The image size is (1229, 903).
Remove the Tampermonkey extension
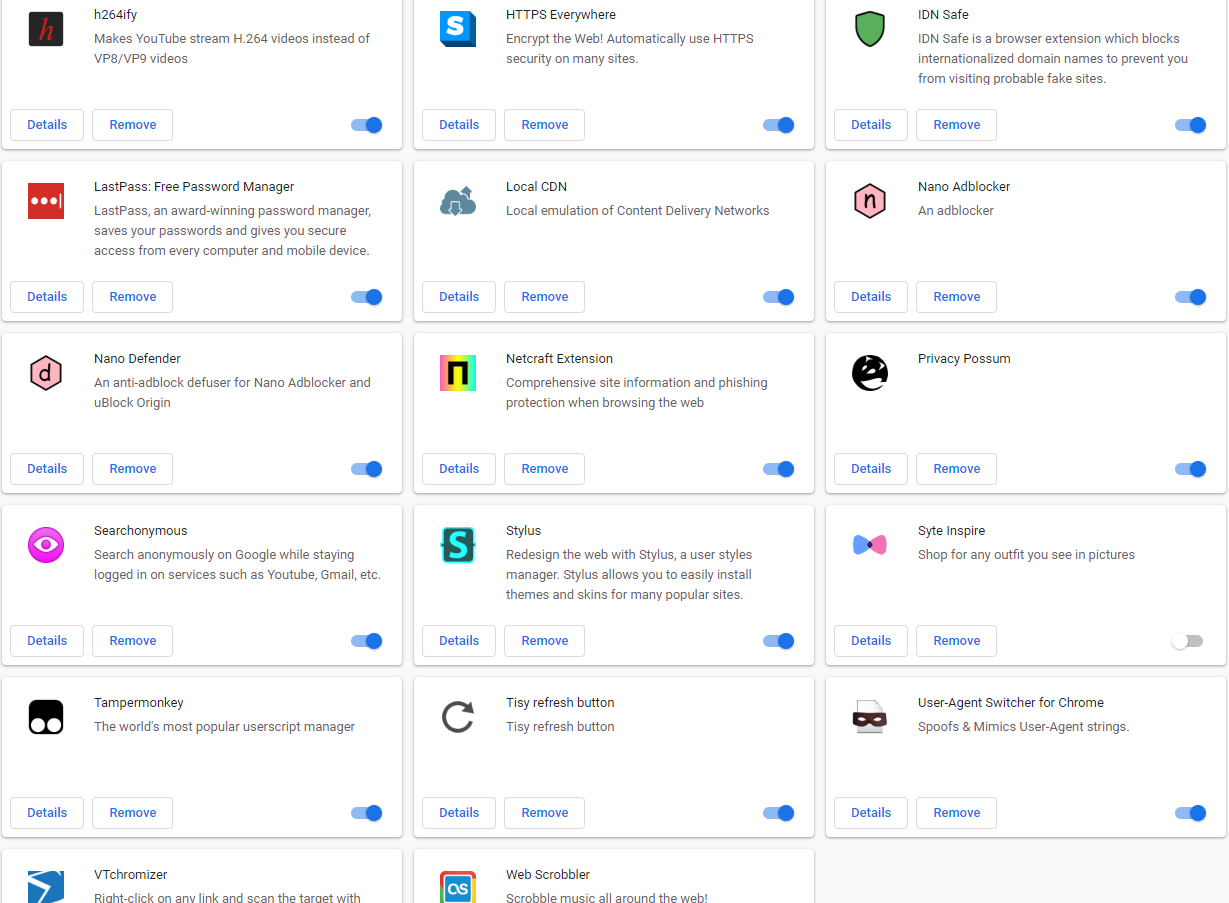(x=133, y=813)
